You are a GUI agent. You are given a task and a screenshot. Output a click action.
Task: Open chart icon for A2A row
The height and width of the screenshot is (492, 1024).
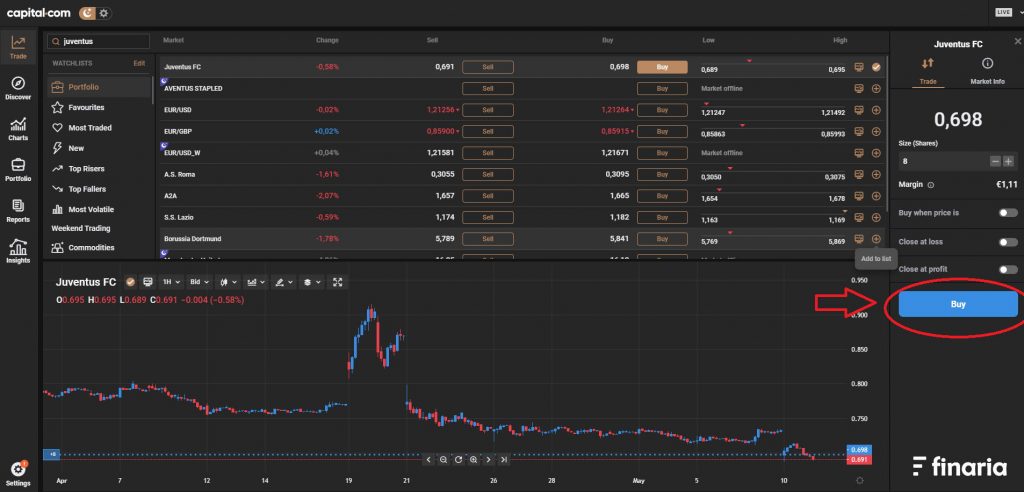(859, 196)
